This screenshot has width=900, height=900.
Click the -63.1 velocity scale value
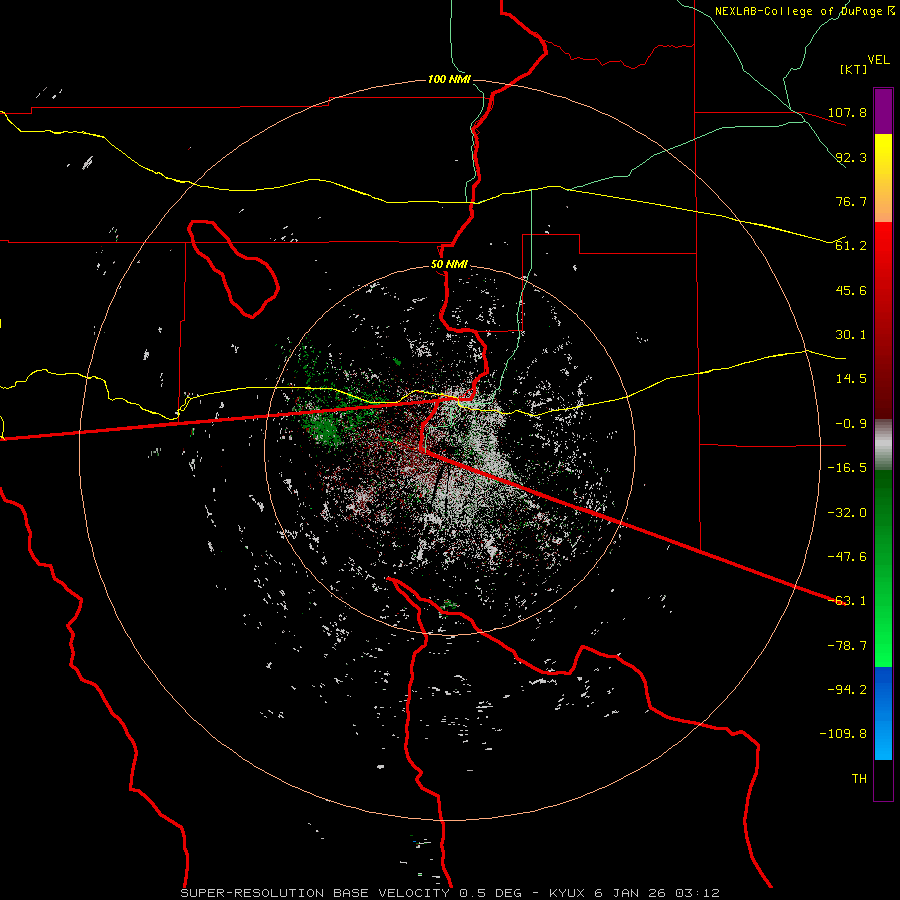[847, 601]
